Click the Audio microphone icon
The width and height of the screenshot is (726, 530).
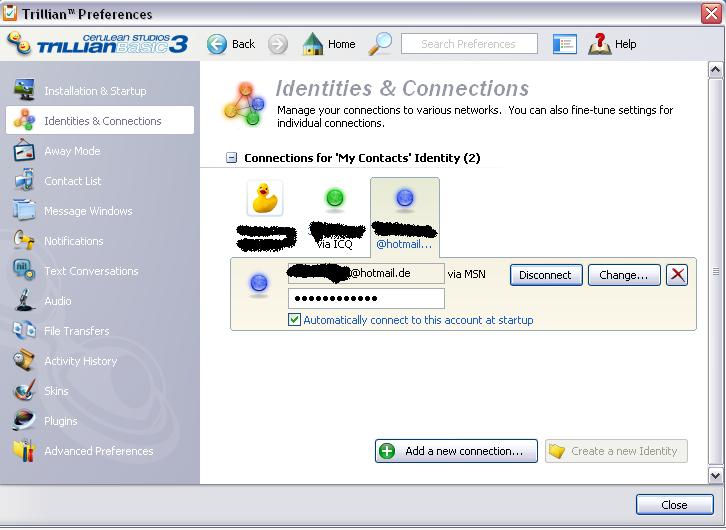click(x=24, y=300)
